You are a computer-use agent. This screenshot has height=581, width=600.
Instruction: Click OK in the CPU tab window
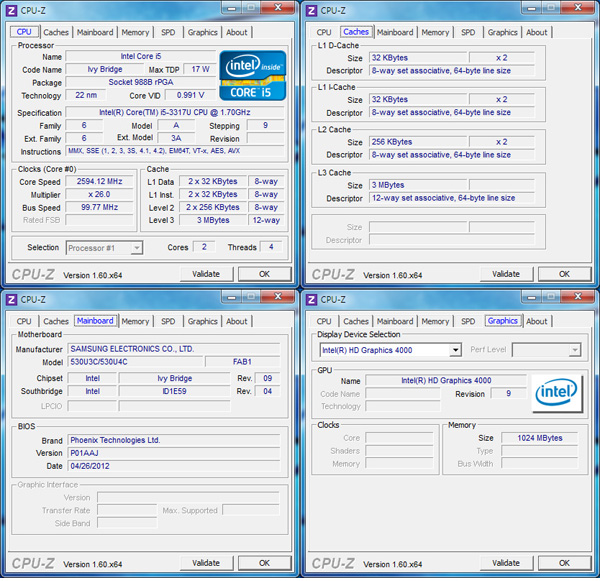[264, 274]
